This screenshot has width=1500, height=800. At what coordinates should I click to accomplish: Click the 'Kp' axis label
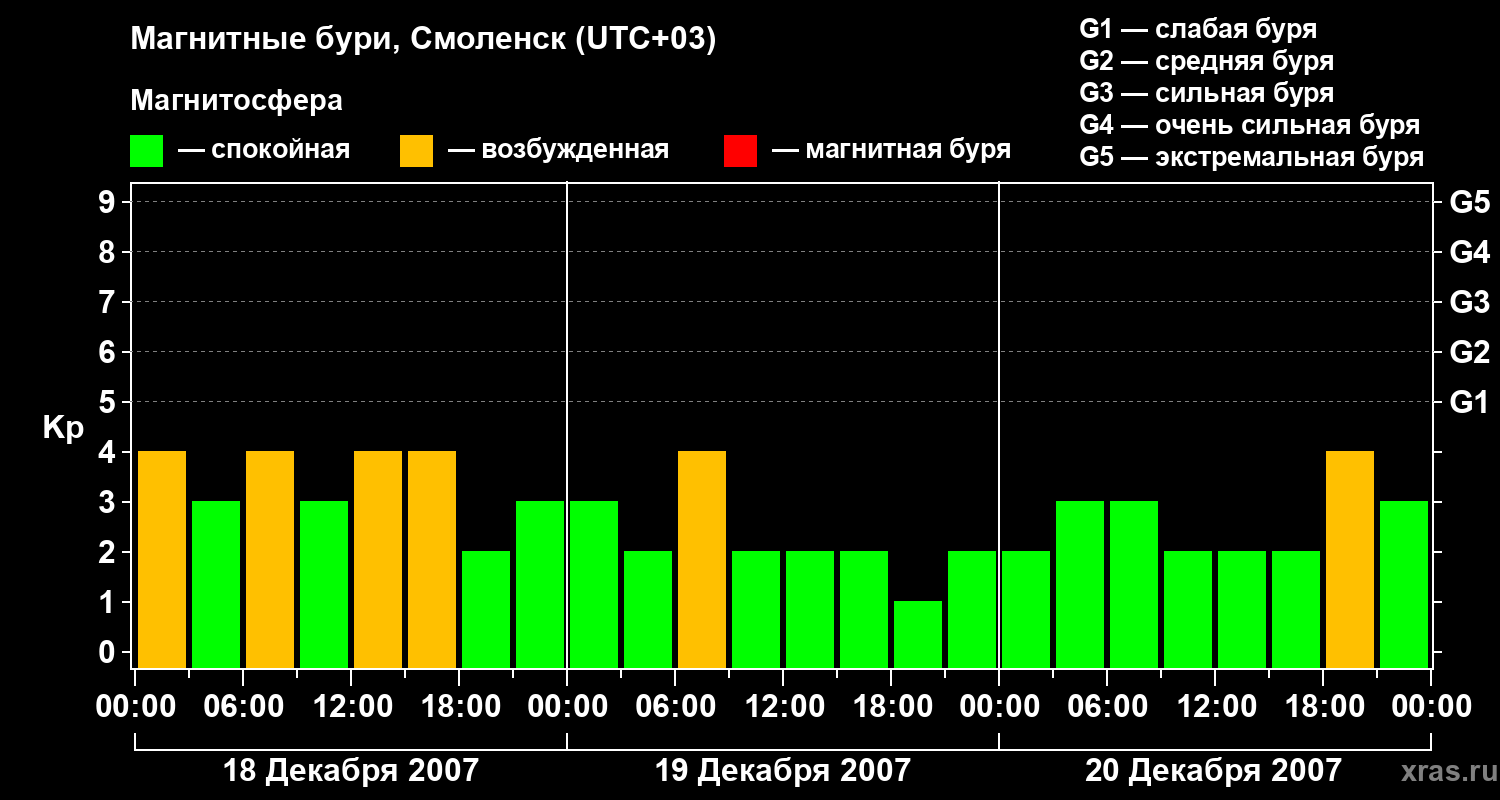click(x=63, y=427)
